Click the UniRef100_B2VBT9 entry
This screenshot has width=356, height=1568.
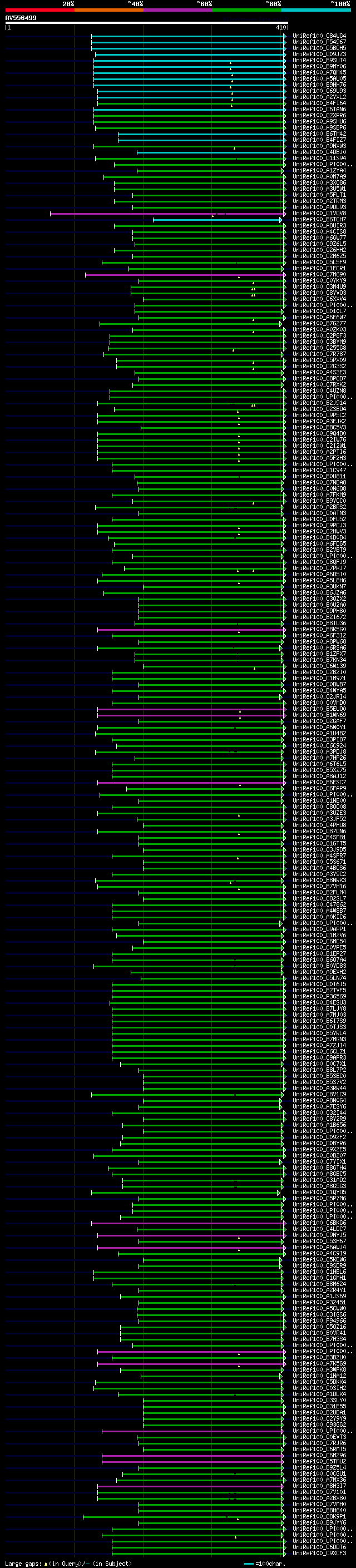coord(319,550)
